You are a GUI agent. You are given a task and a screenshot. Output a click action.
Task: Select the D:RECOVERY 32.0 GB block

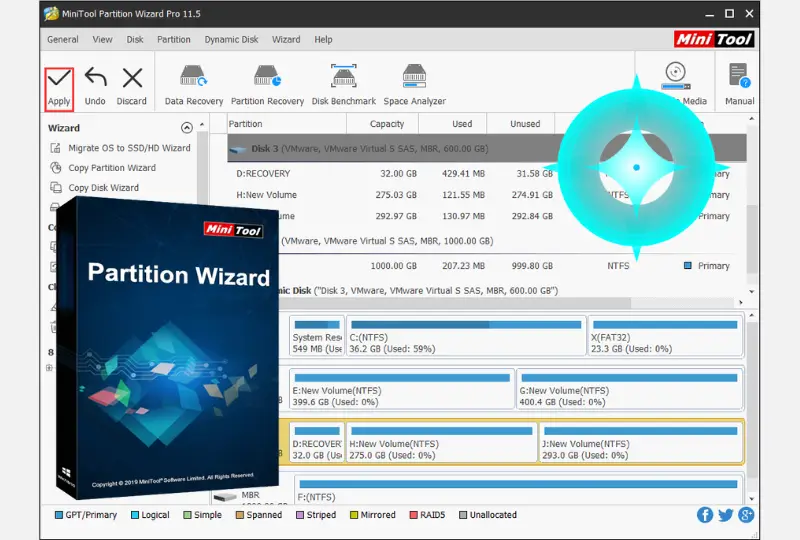tap(317, 442)
